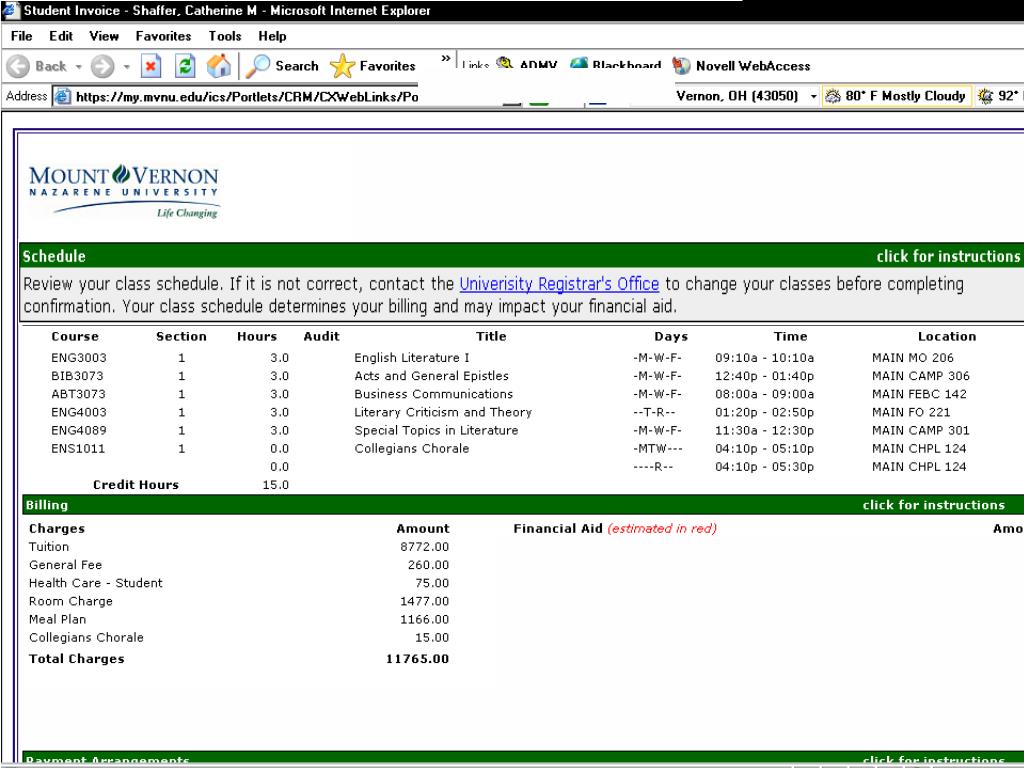Click the Health Care - Student charge

tap(95, 583)
